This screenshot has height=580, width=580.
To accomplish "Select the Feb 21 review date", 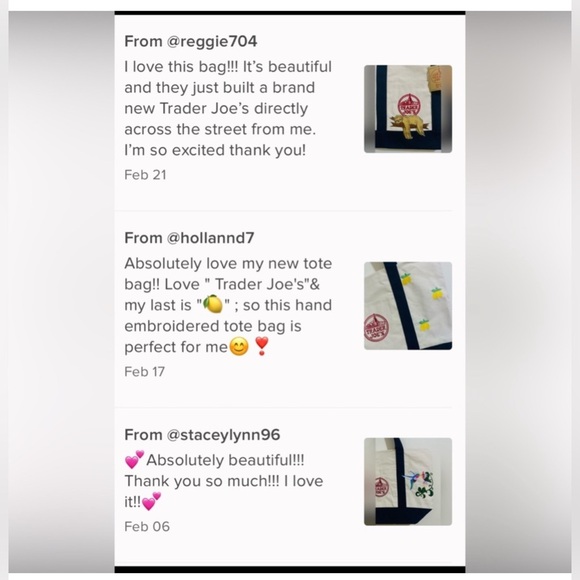I will pyautogui.click(x=145, y=175).
